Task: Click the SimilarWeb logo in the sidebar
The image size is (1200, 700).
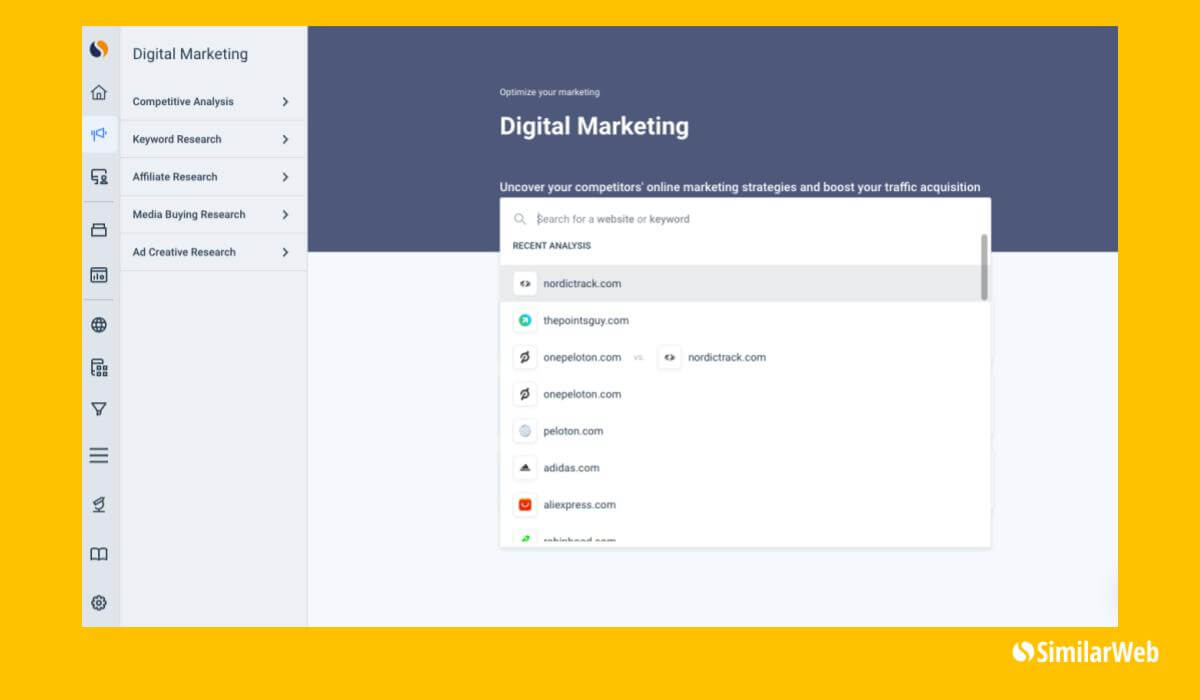Action: (98, 49)
